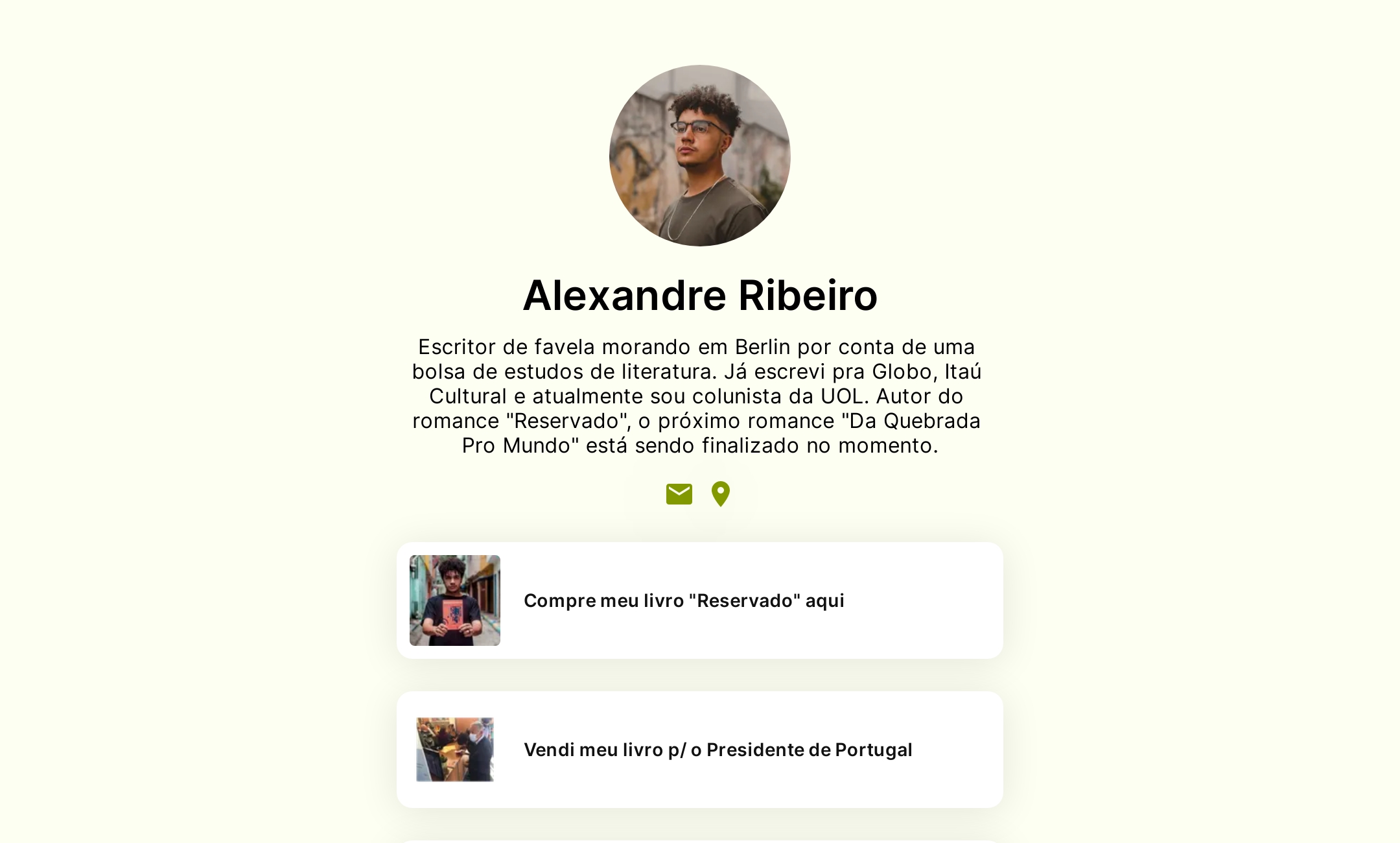Click the white card containing 'Reservado' text
Image resolution: width=1400 pixels, height=843 pixels.
pos(699,600)
